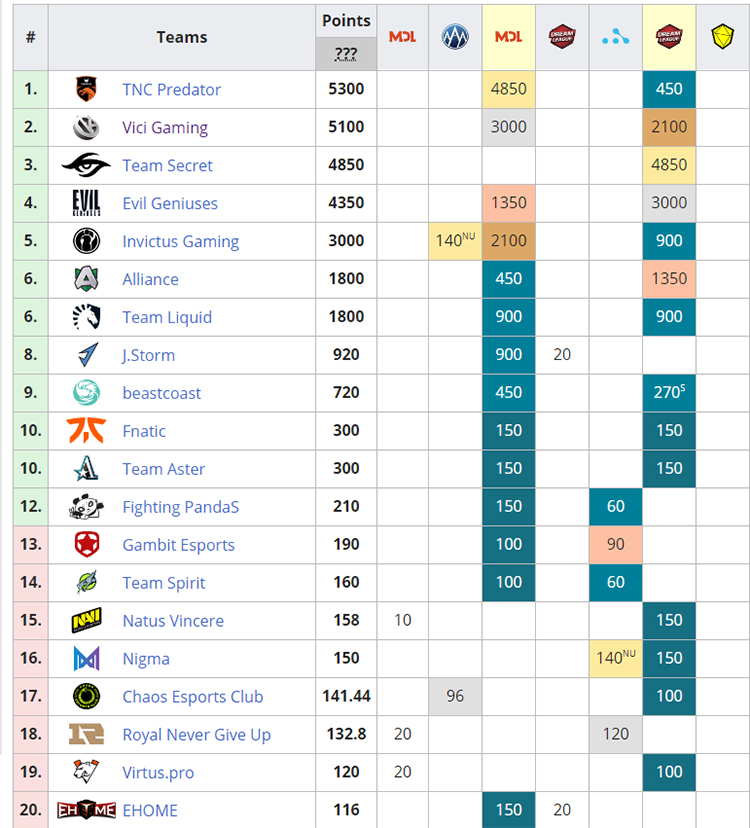Select Vici Gaming's 2100 DreamLeague cell
The image size is (750, 828).
(669, 127)
